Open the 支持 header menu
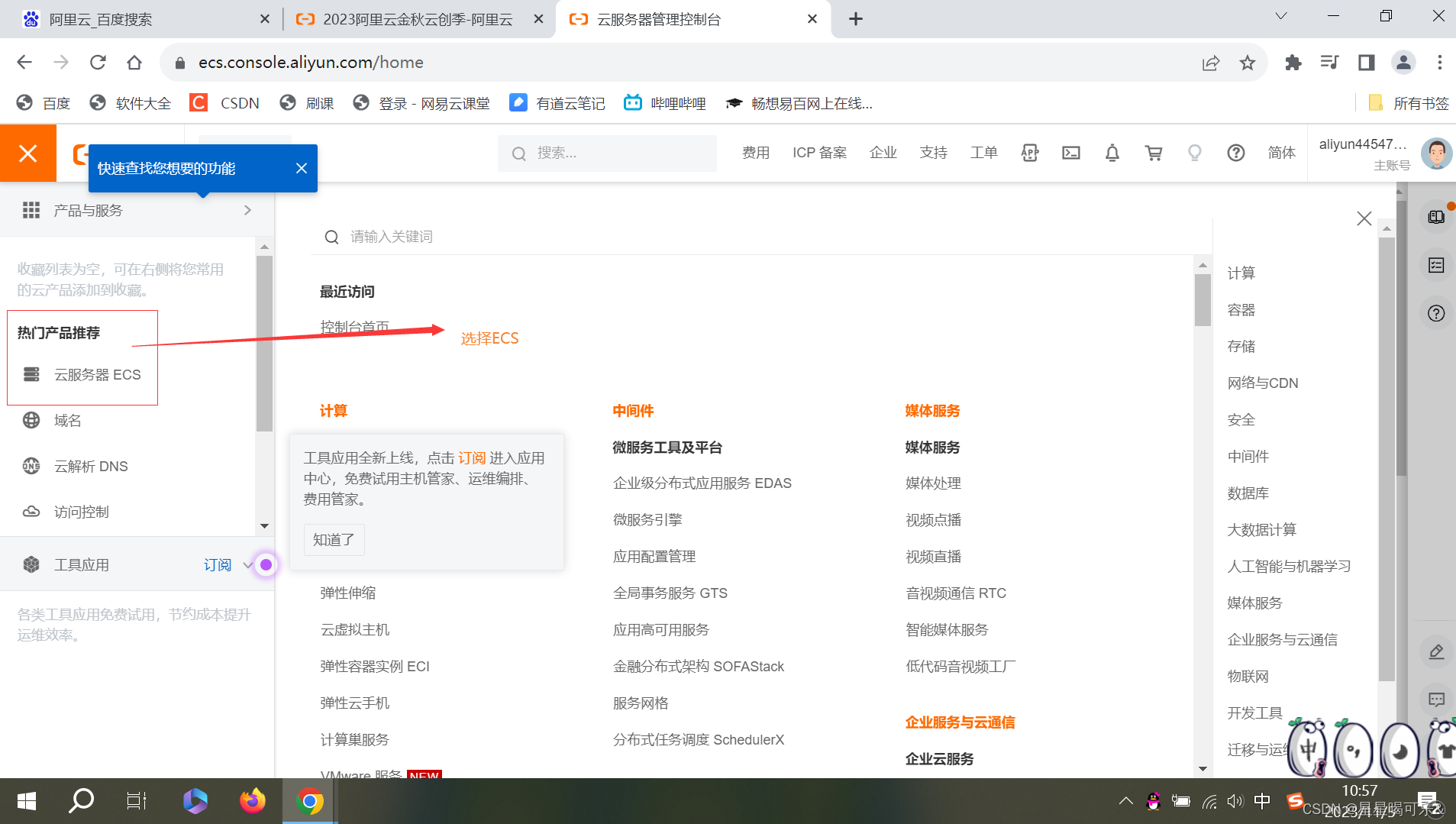The height and width of the screenshot is (824, 1456). [934, 153]
